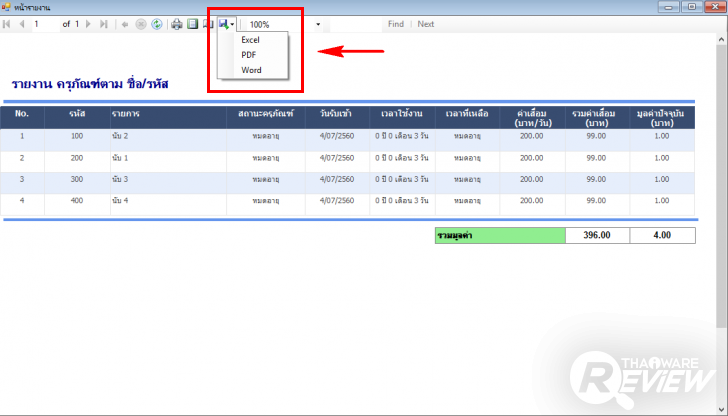Click the 1.00 current value in row 100
The height and width of the screenshot is (416, 728).
tap(662, 136)
